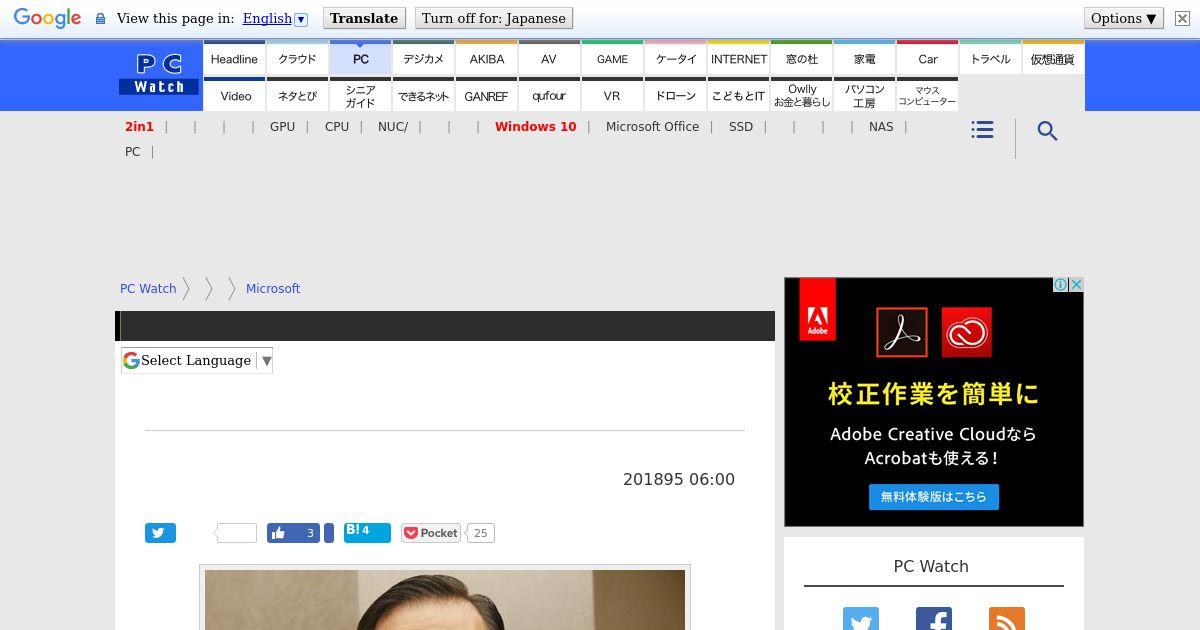Open PC Watch Twitter page from sidebar
The height and width of the screenshot is (630, 1200).
tap(860, 619)
